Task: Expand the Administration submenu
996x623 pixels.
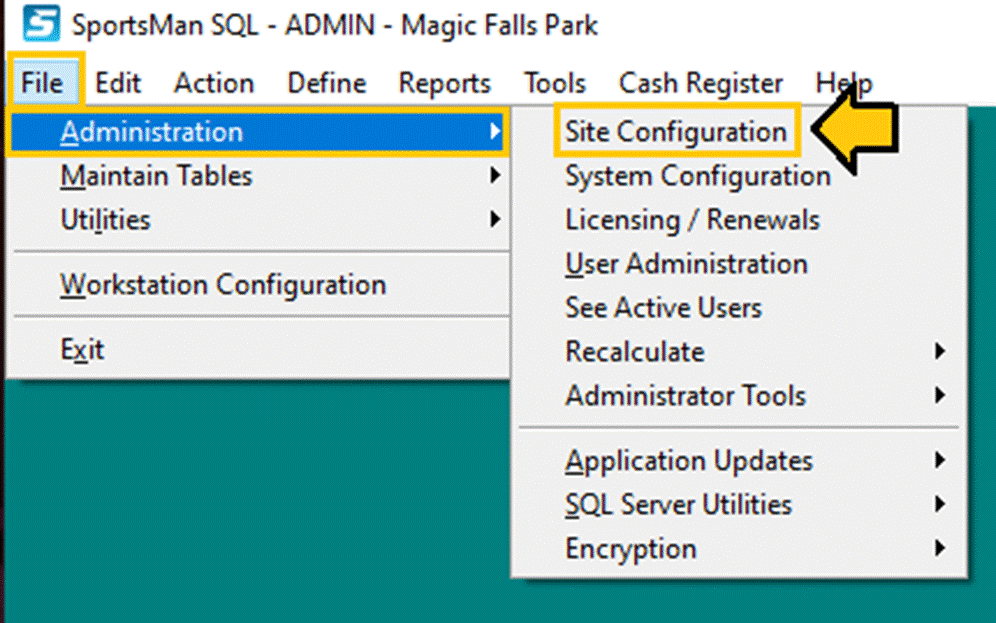Action: click(152, 132)
